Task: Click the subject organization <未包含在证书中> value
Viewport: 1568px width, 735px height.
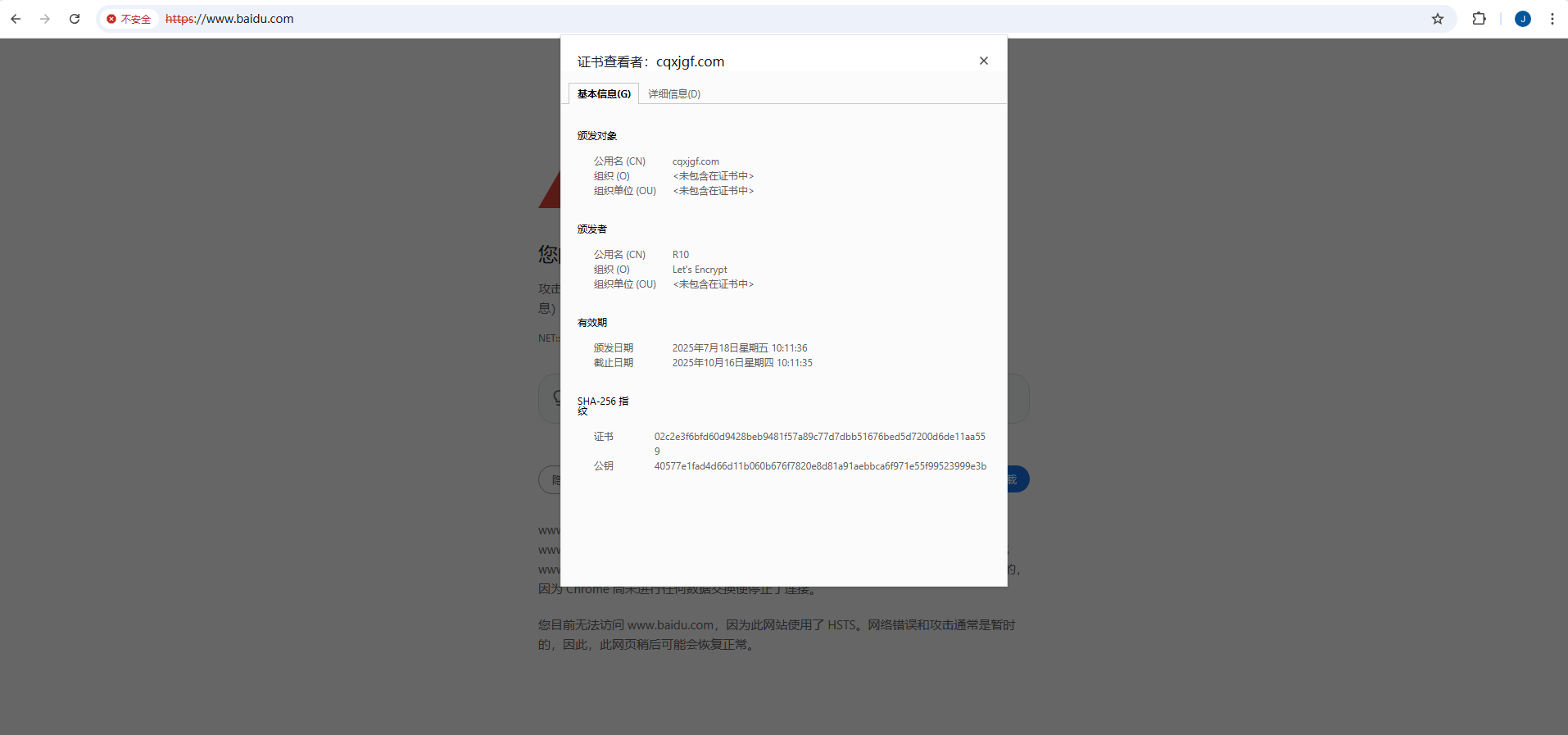Action: [x=713, y=176]
